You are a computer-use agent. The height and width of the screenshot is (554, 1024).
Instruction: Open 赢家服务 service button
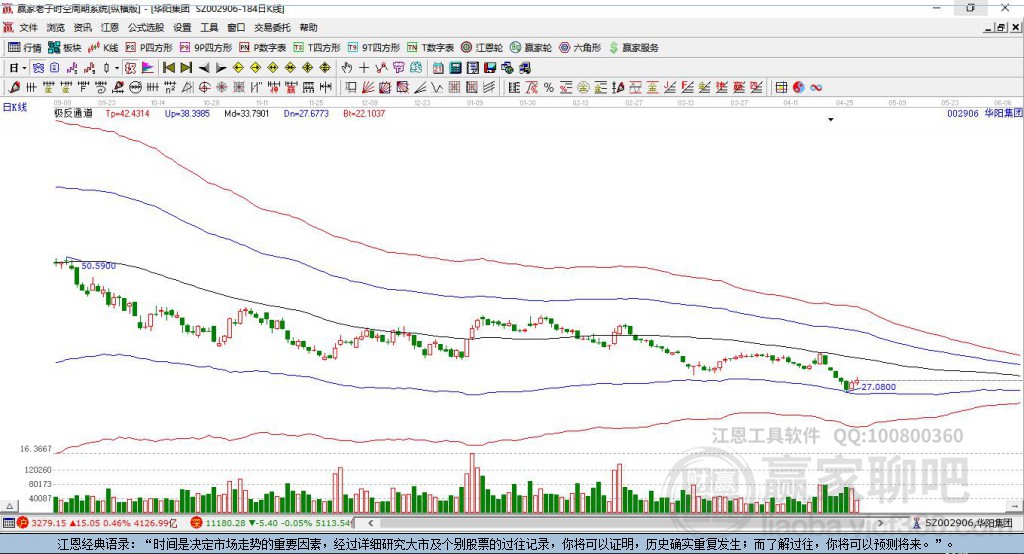(x=633, y=48)
